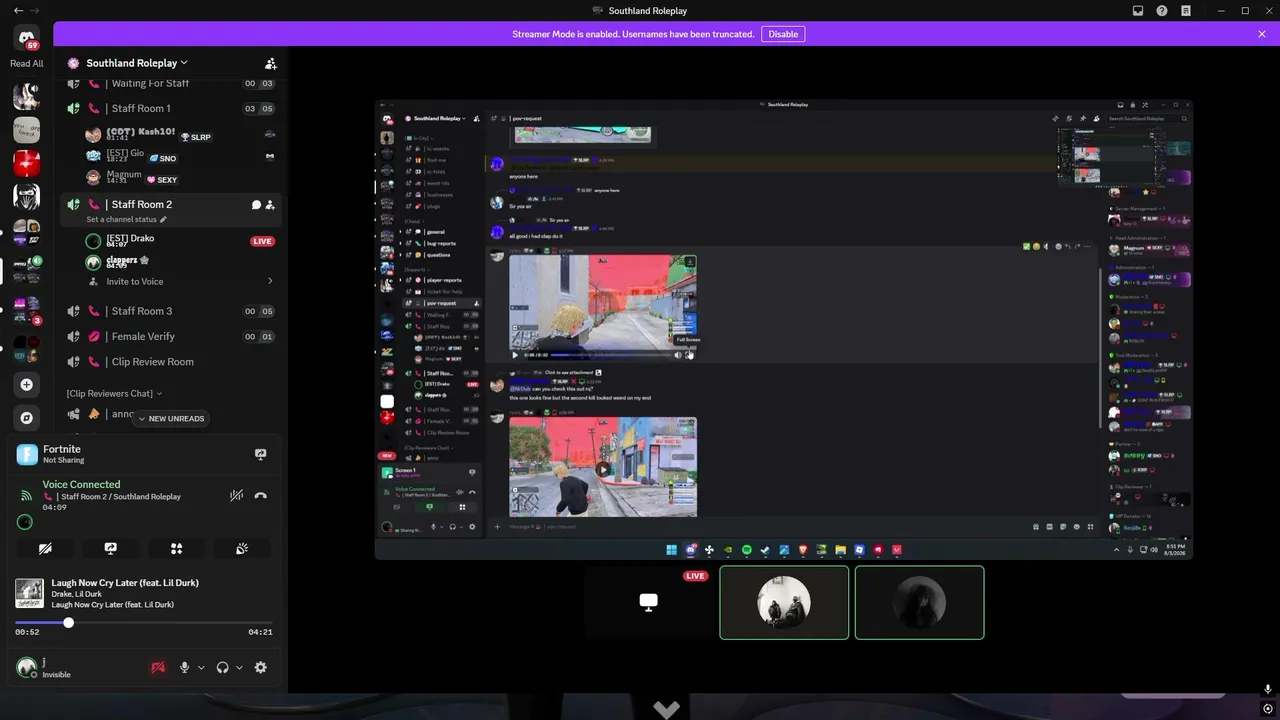1280x720 pixels.
Task: Deafen with headphones icon
Action: tap(222, 667)
